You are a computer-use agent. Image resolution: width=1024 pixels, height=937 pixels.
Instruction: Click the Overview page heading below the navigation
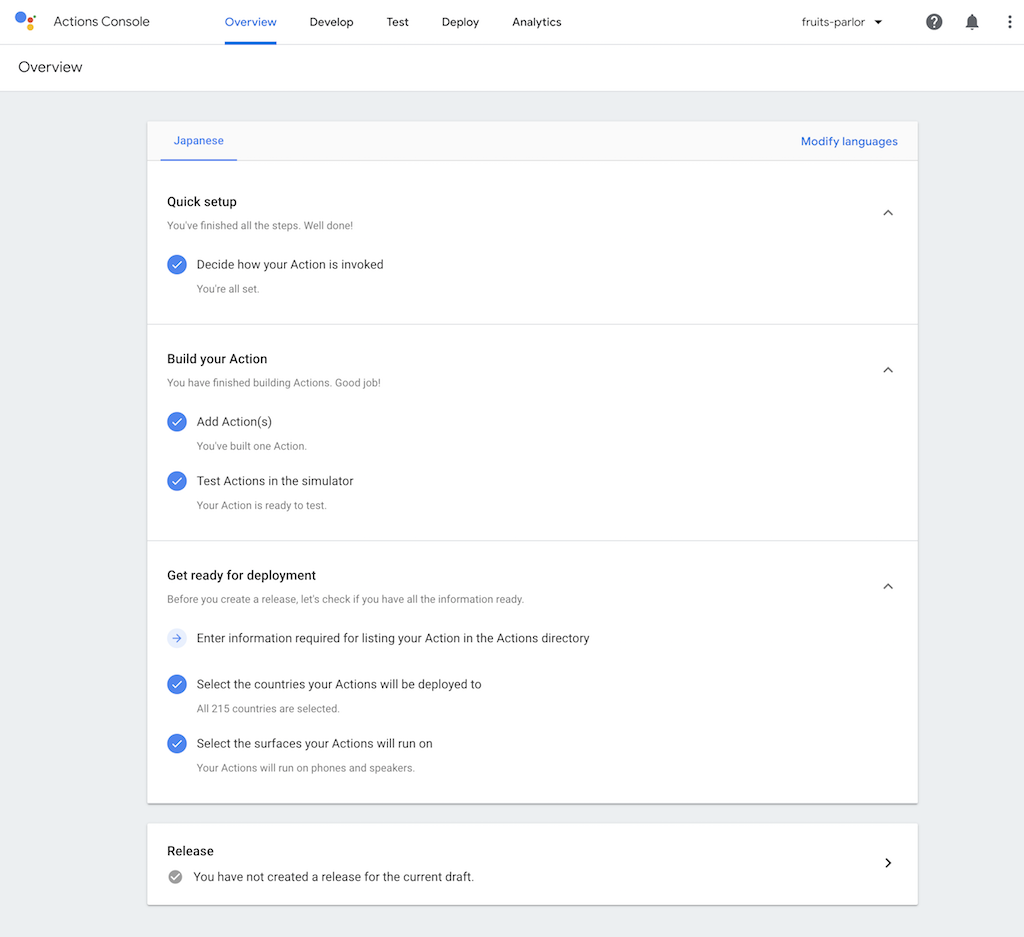point(50,67)
